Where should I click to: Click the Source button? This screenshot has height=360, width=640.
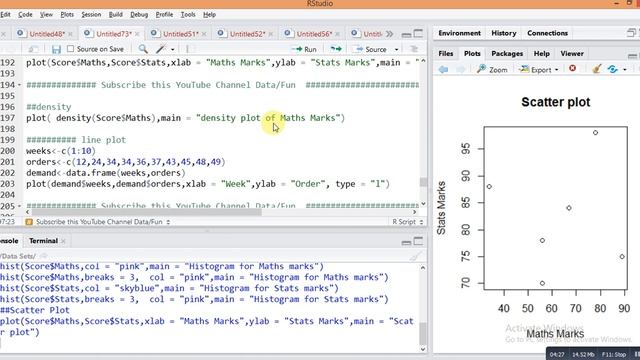[x=371, y=49]
